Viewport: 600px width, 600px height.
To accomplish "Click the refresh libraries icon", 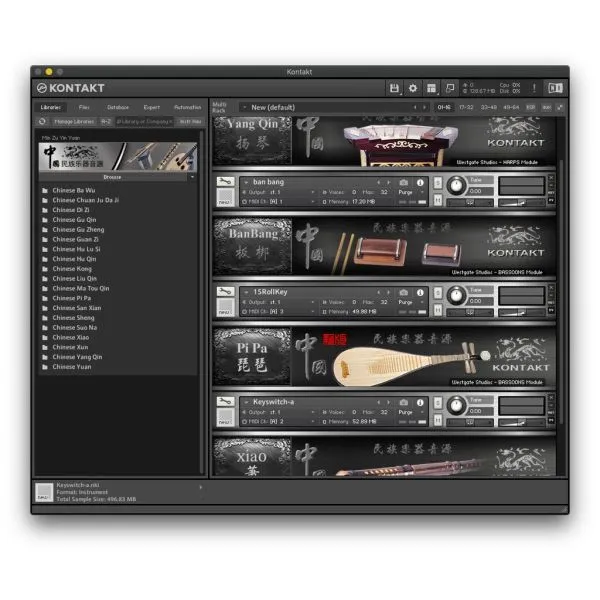I will [43, 121].
